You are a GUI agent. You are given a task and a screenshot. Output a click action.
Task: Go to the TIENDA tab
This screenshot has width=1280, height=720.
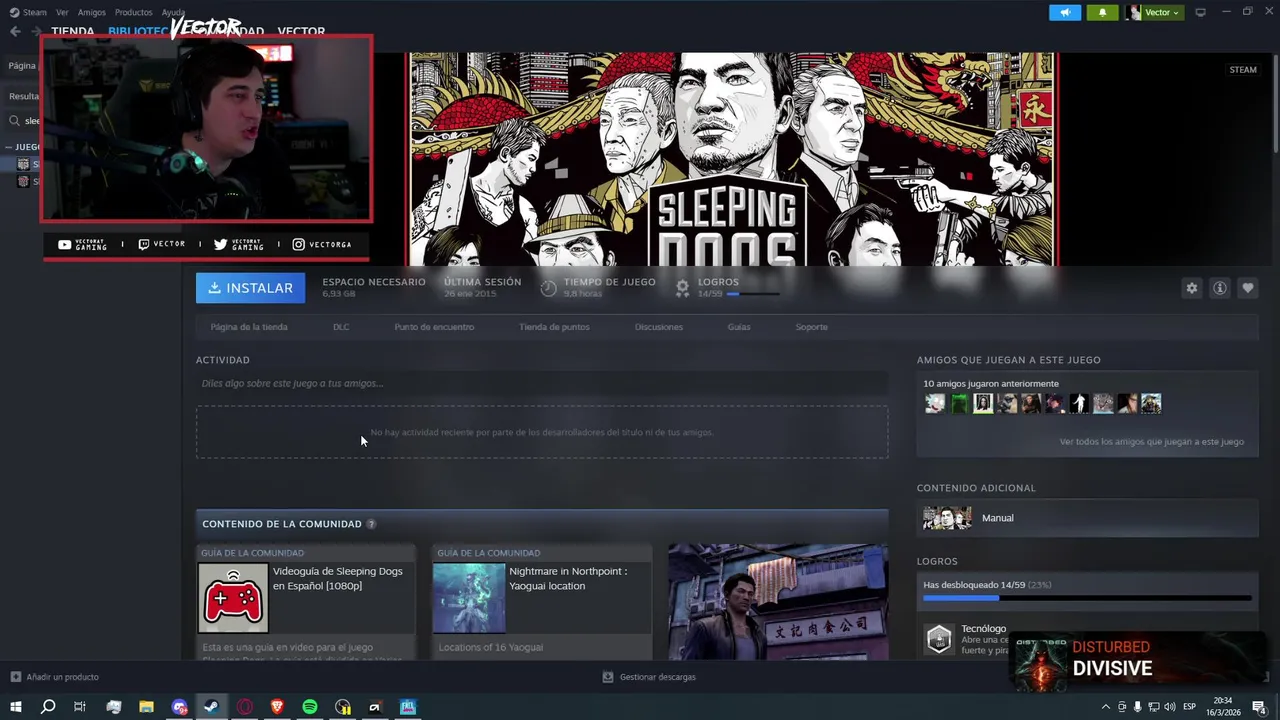pos(72,31)
